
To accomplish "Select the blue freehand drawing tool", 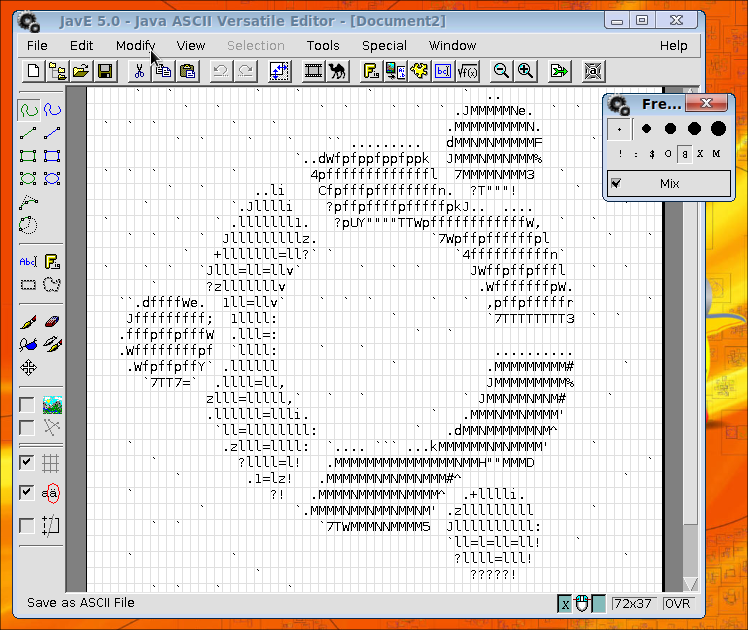I will coord(52,110).
